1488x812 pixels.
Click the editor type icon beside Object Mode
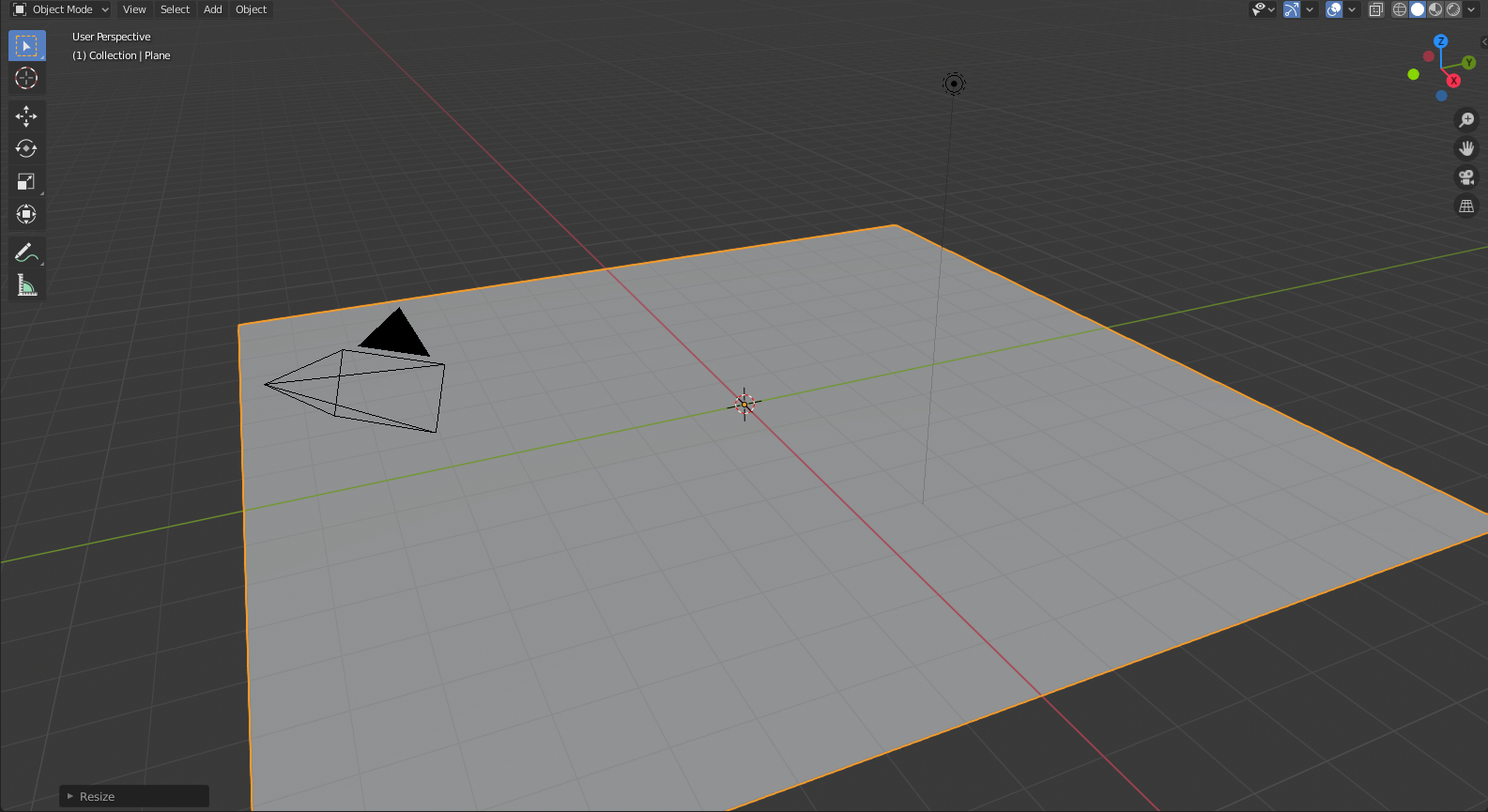pos(19,9)
